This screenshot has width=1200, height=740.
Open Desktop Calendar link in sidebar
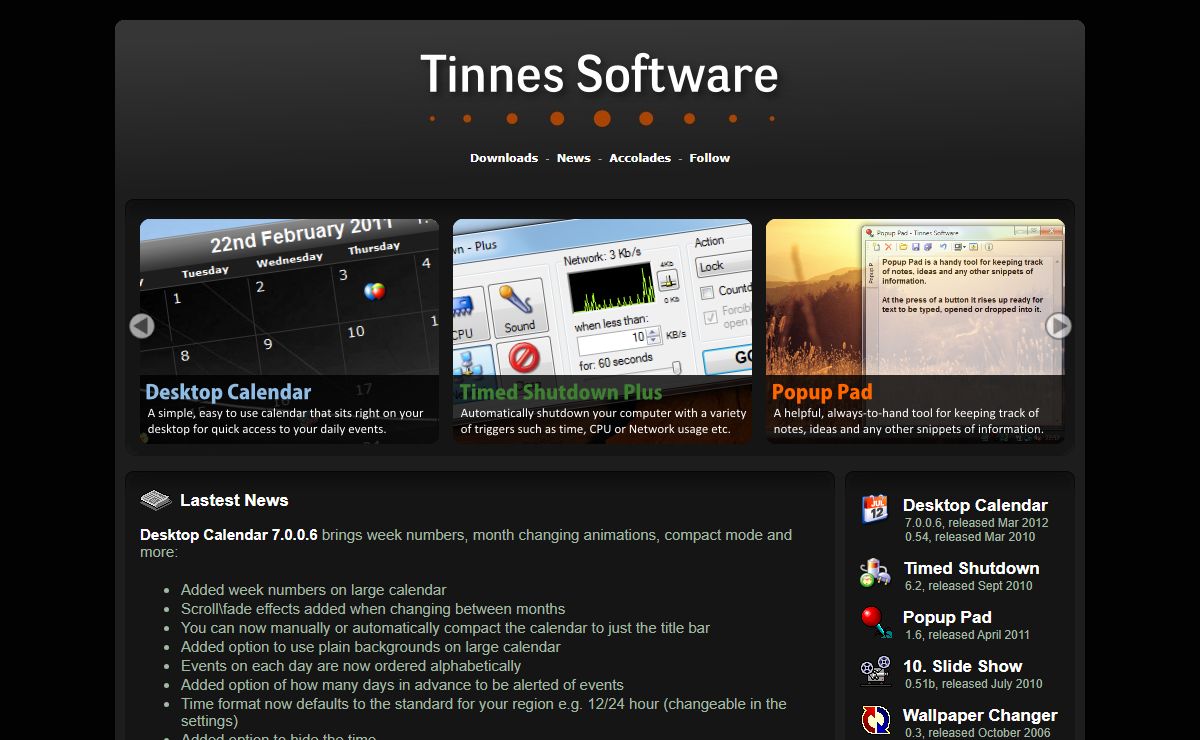(975, 505)
